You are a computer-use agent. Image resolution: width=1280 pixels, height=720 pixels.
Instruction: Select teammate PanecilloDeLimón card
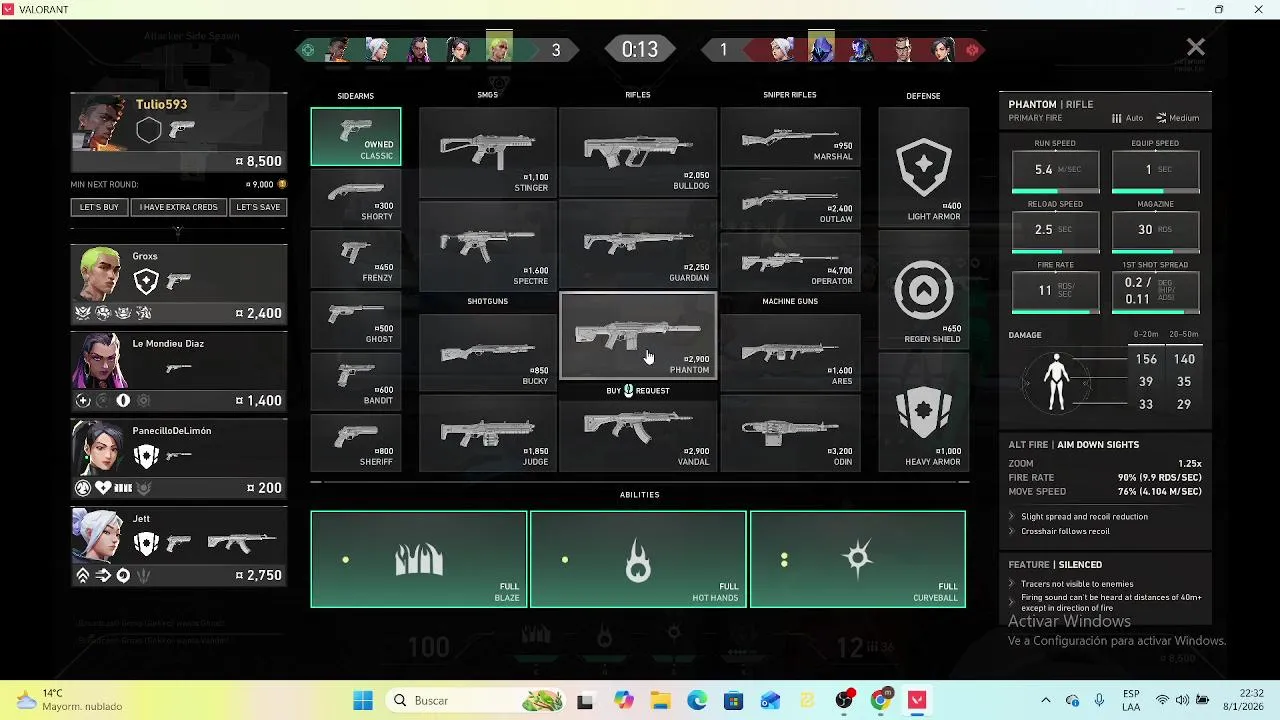coord(178,459)
